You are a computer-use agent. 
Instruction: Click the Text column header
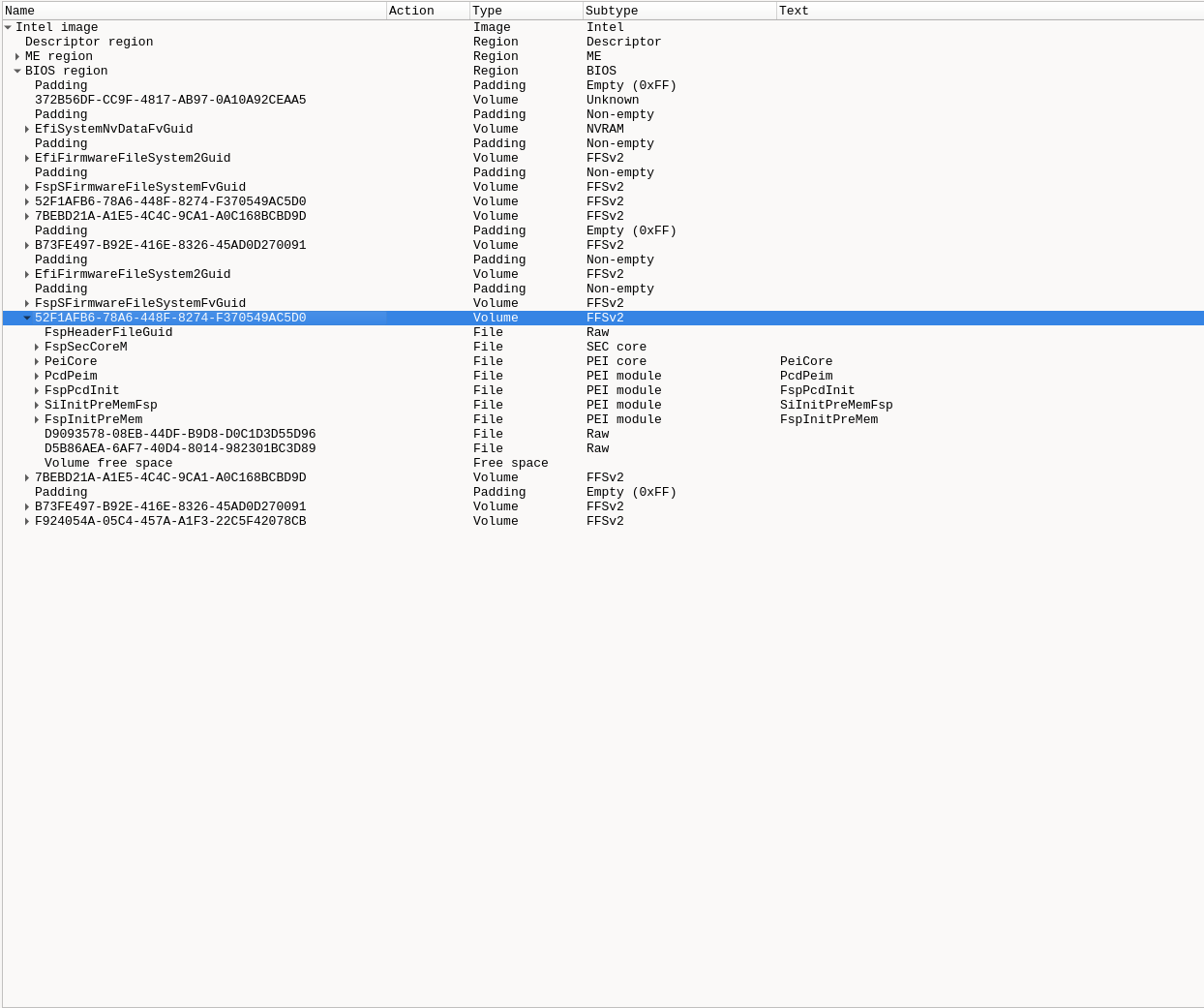pos(990,11)
